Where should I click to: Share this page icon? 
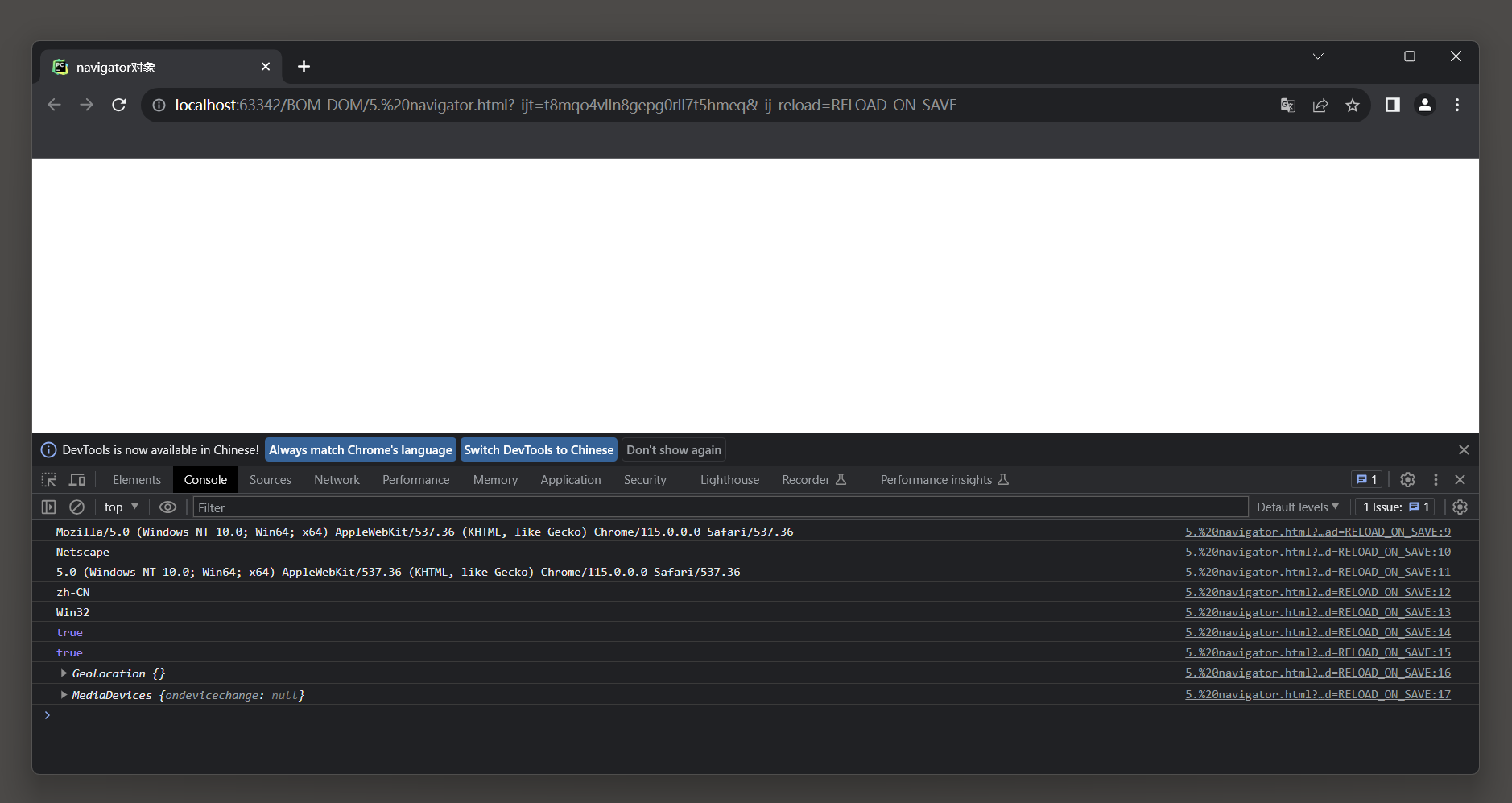tap(1320, 106)
